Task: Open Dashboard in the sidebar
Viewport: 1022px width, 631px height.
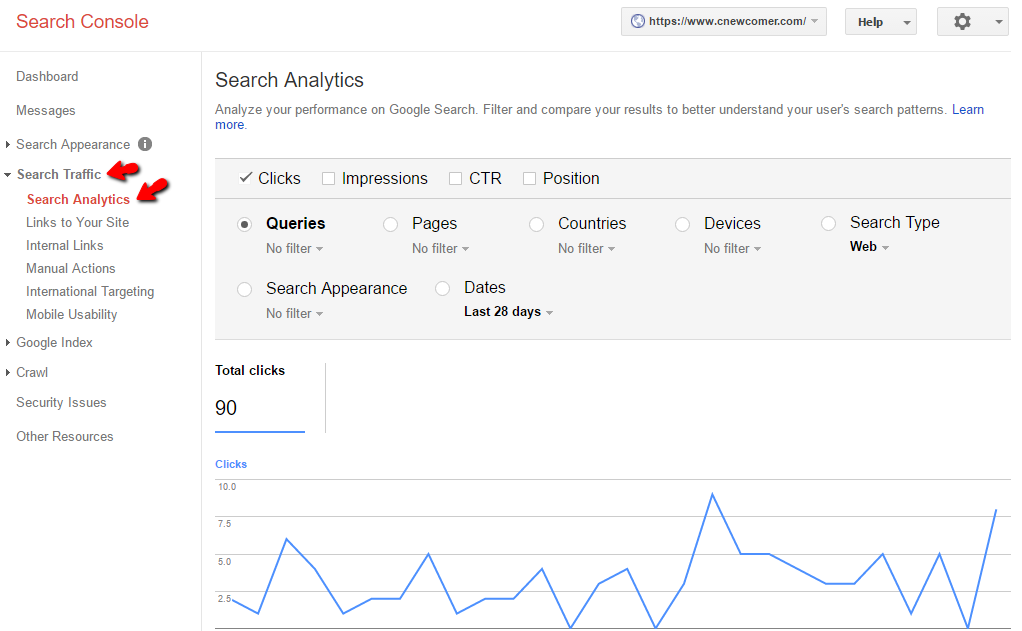Action: coord(47,76)
